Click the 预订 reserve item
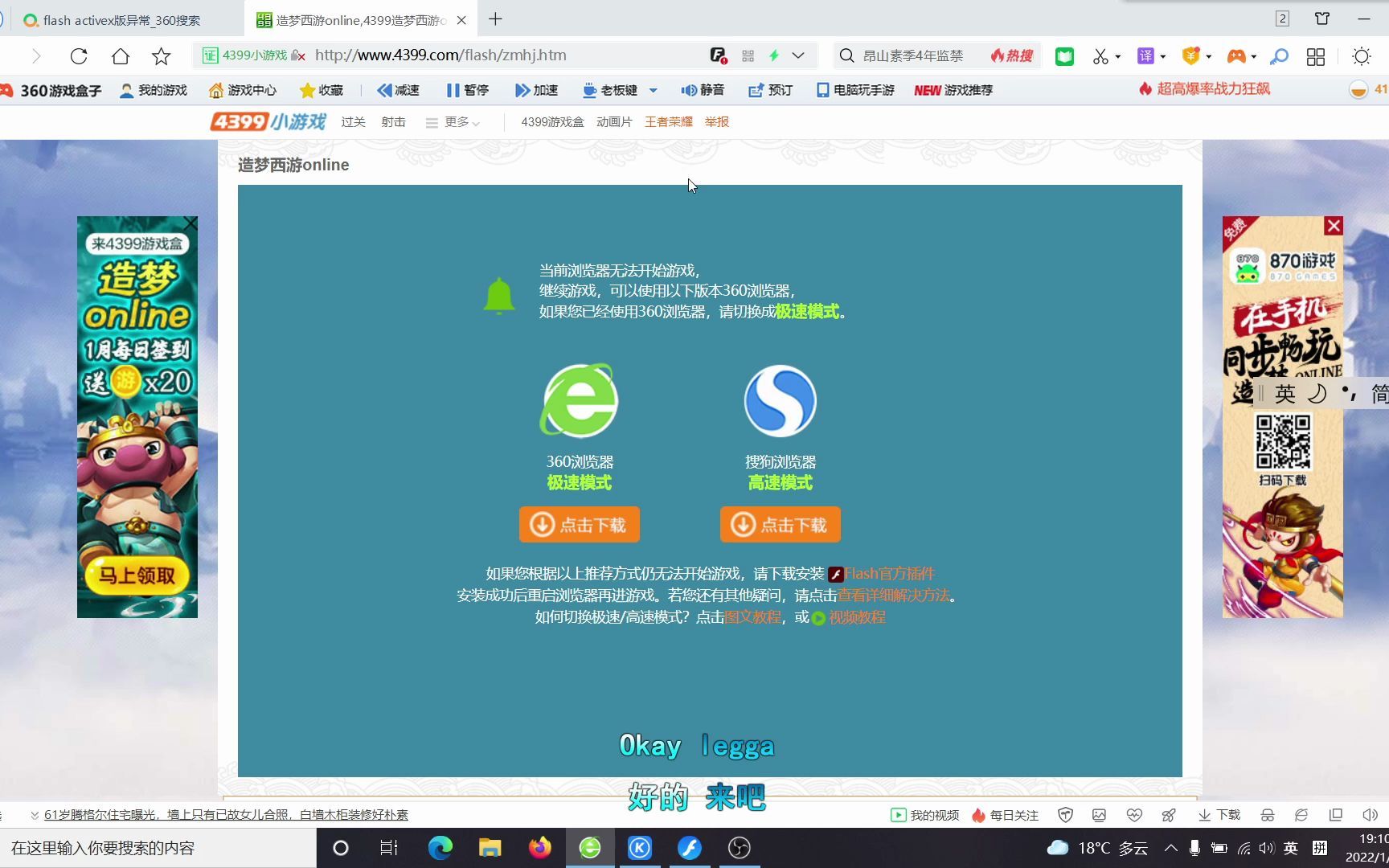Viewport: 1389px width, 868px height. coord(771,90)
